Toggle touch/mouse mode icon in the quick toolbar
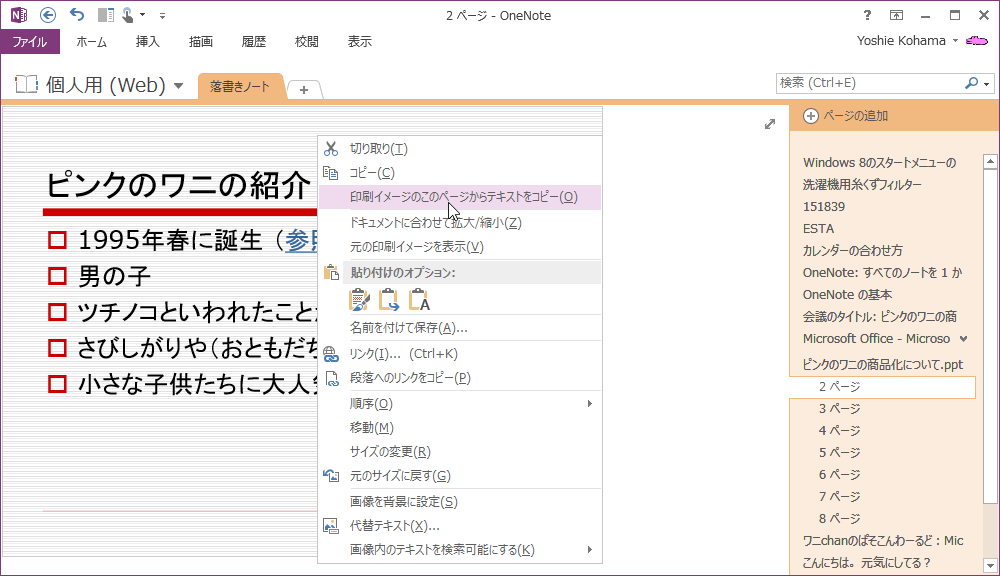 click(127, 15)
